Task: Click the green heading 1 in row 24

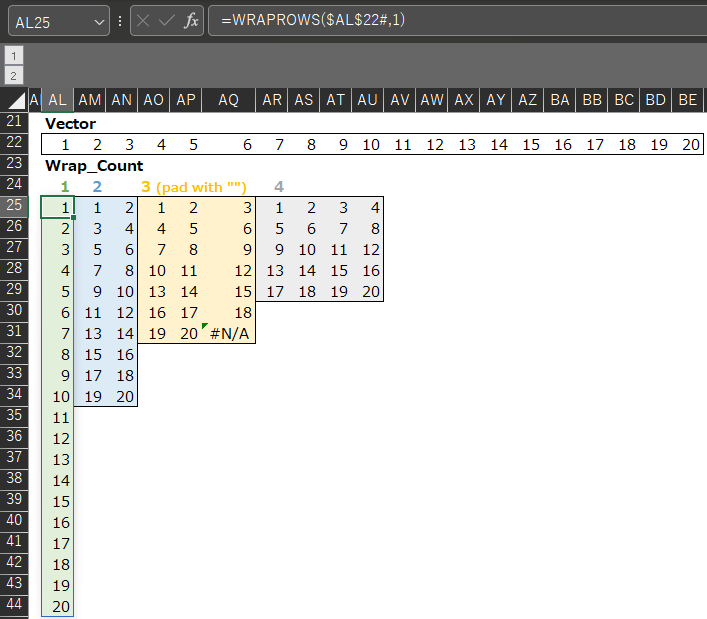Action: pyautogui.click(x=65, y=187)
